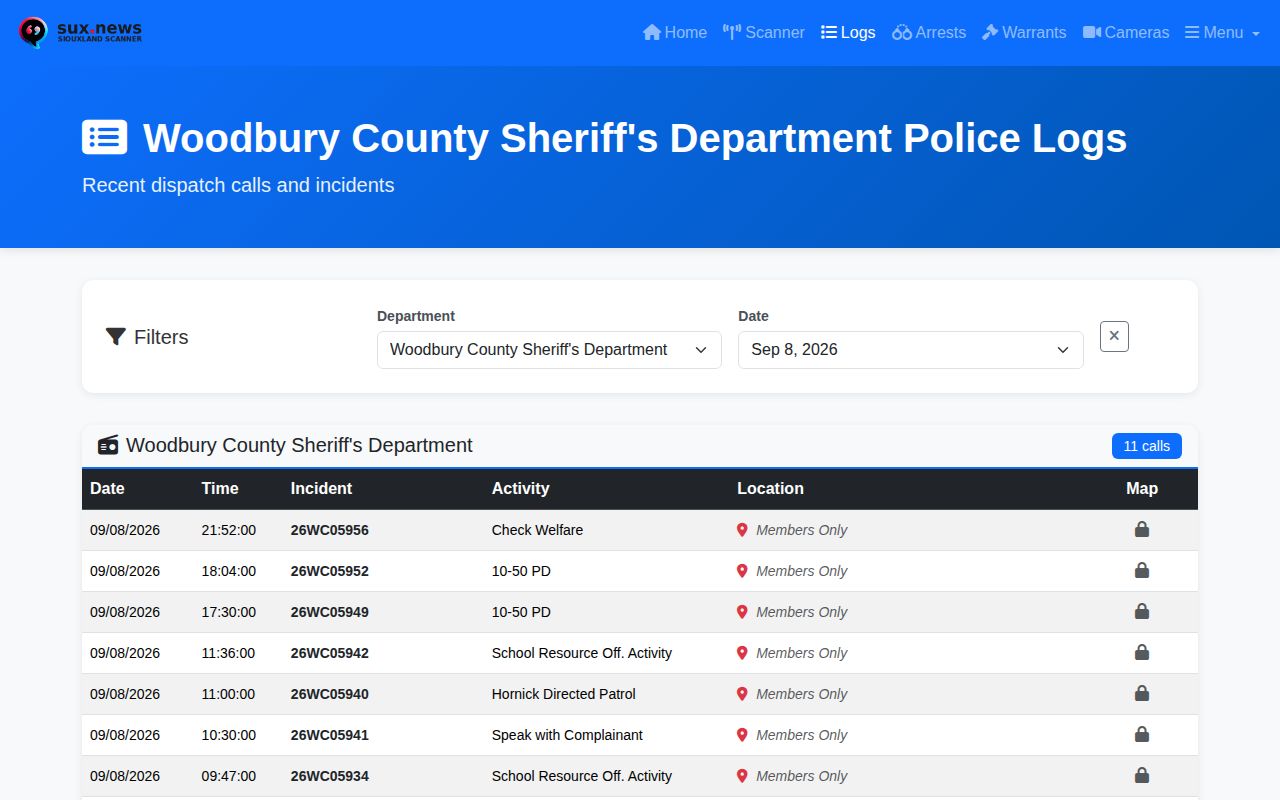Click the lock icon for incident 26WC05956

click(1142, 530)
